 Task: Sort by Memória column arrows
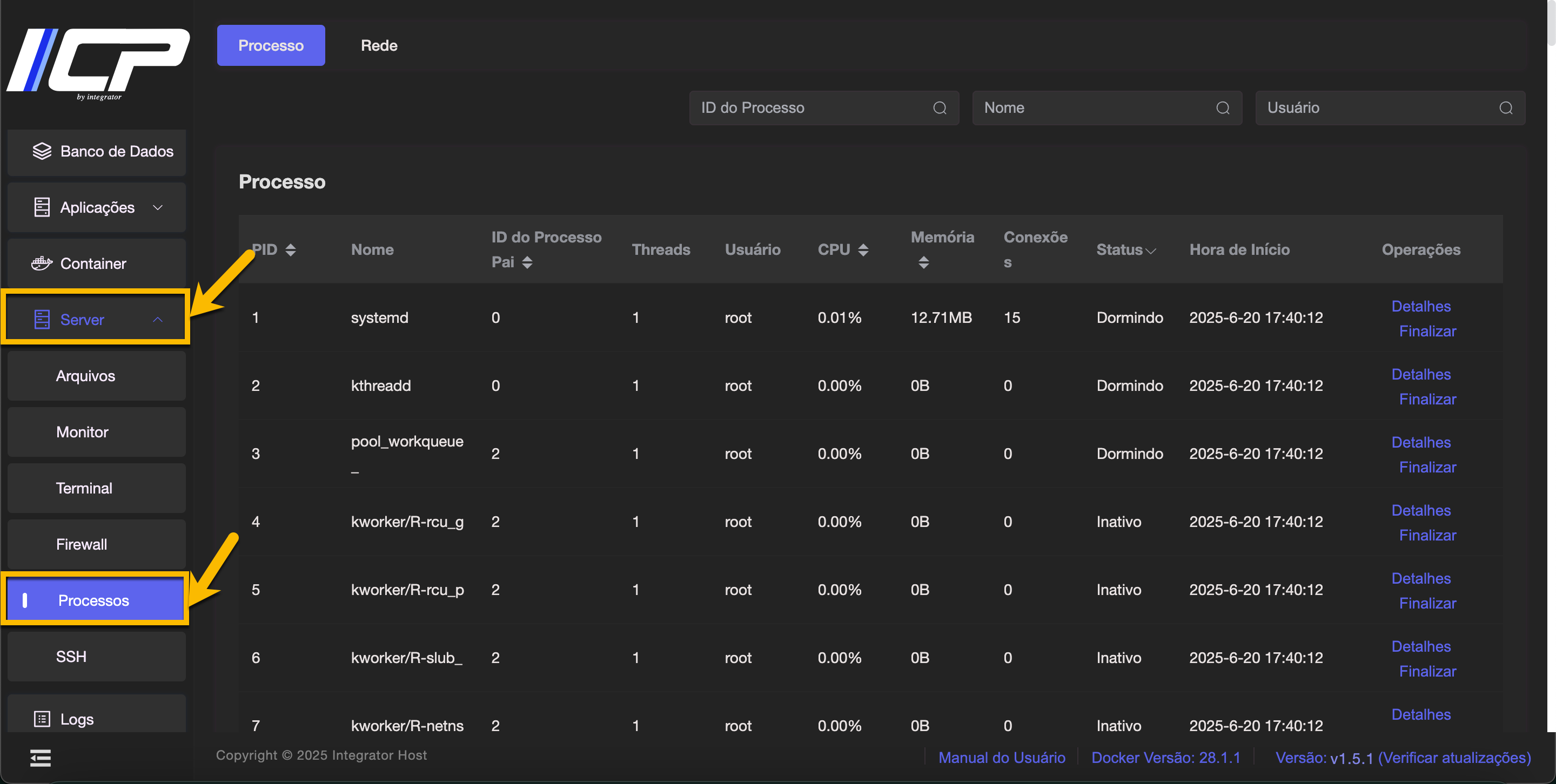(923, 262)
